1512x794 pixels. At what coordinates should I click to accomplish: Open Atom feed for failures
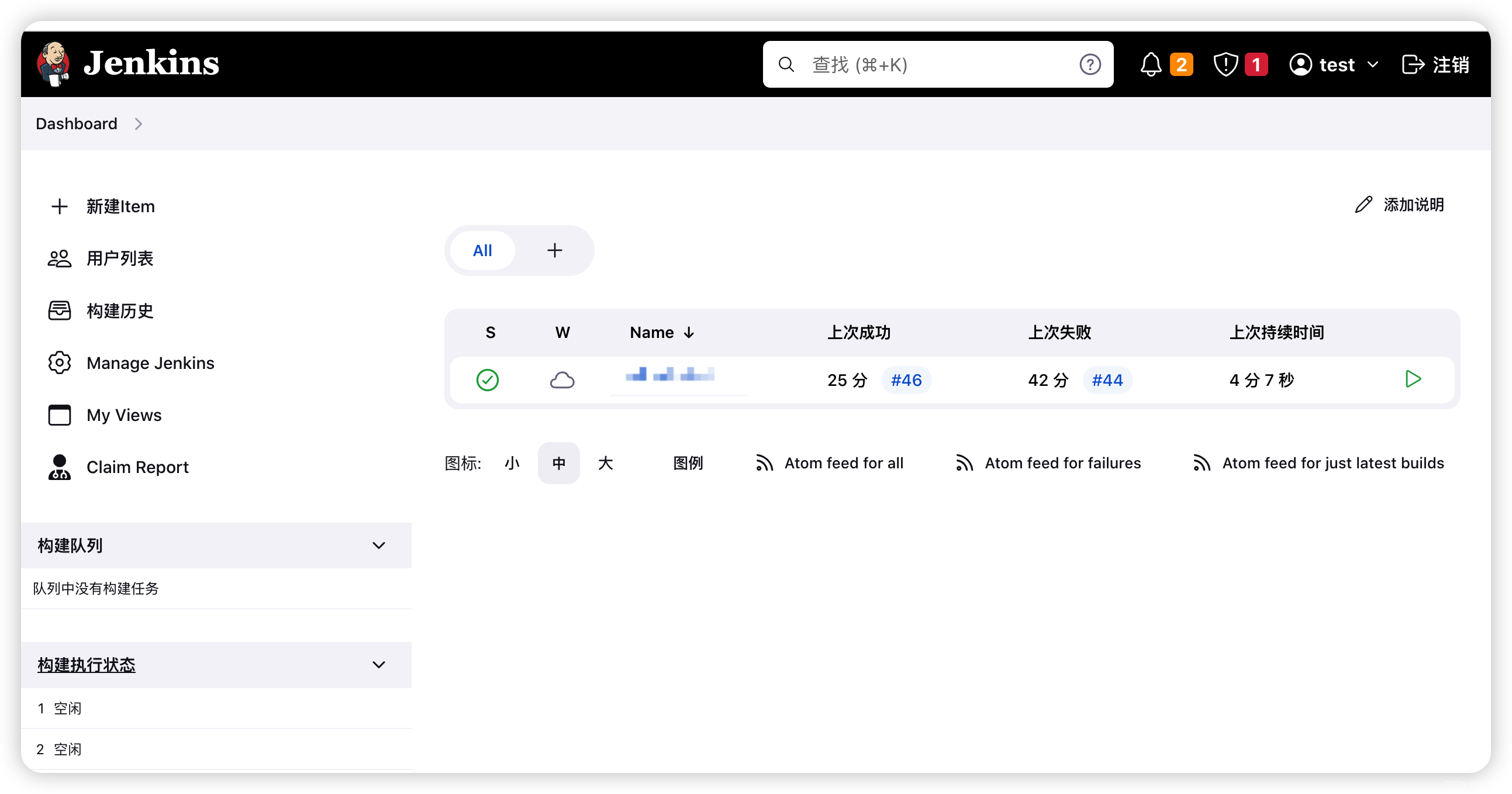click(1062, 464)
